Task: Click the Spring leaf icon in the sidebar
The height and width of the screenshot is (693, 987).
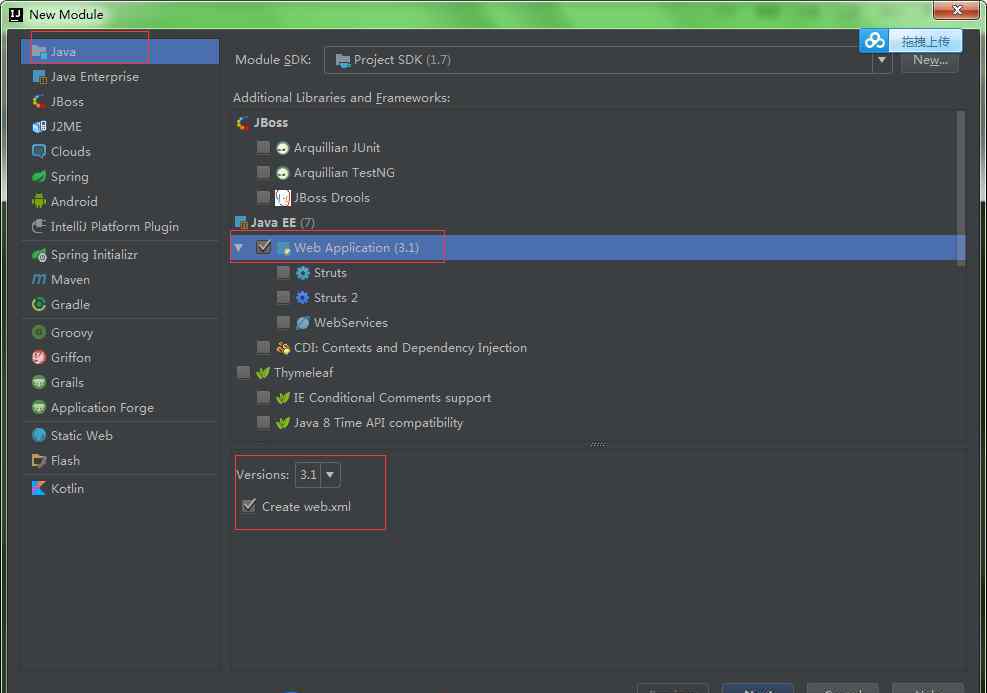Action: point(39,177)
